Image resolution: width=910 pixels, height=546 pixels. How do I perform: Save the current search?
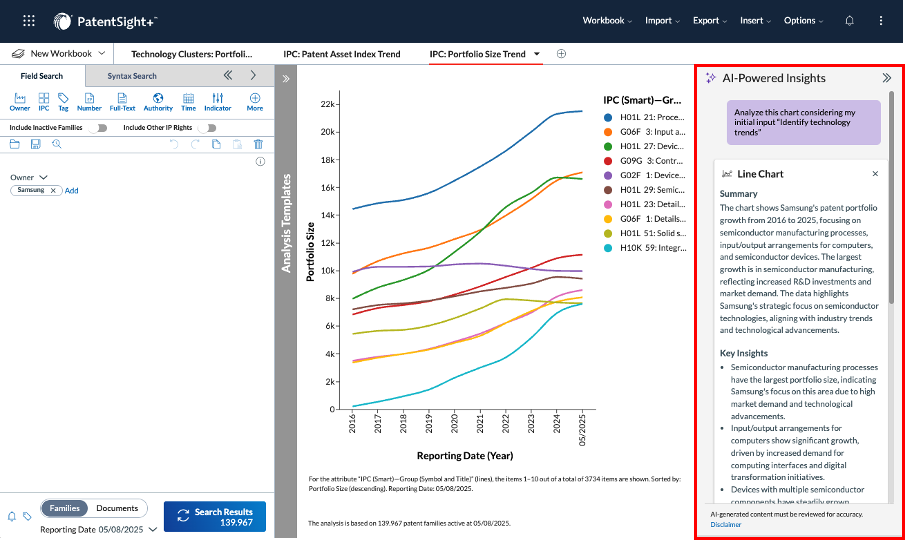point(35,144)
